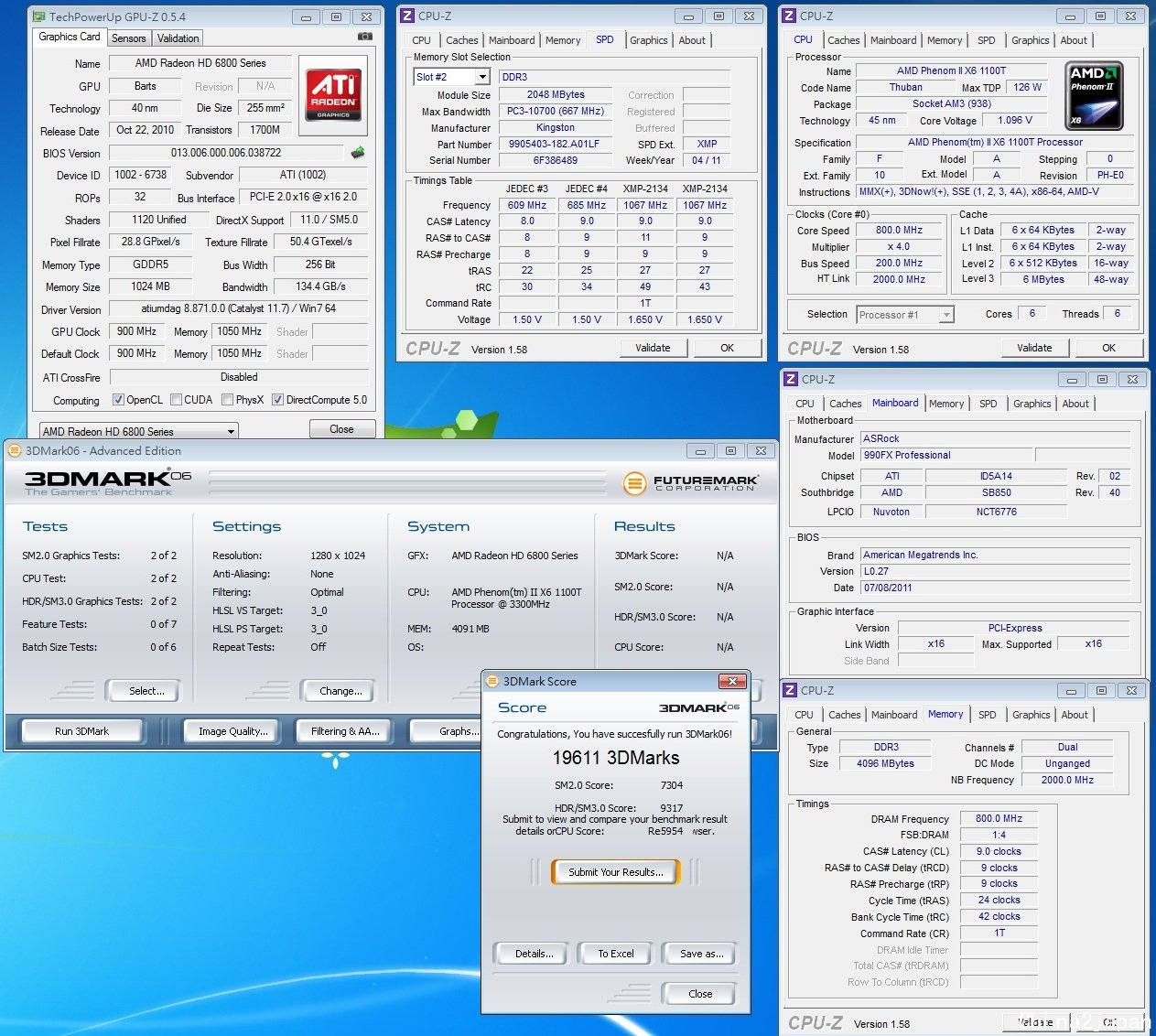Toggle the PhysX checkbox in GPU-Z

tap(228, 400)
